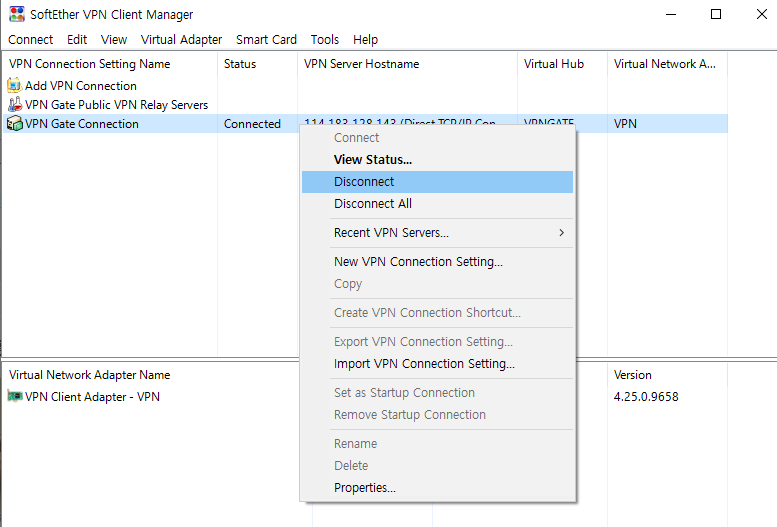Click the Rename context menu entry
This screenshot has width=777, height=527.
click(437, 443)
